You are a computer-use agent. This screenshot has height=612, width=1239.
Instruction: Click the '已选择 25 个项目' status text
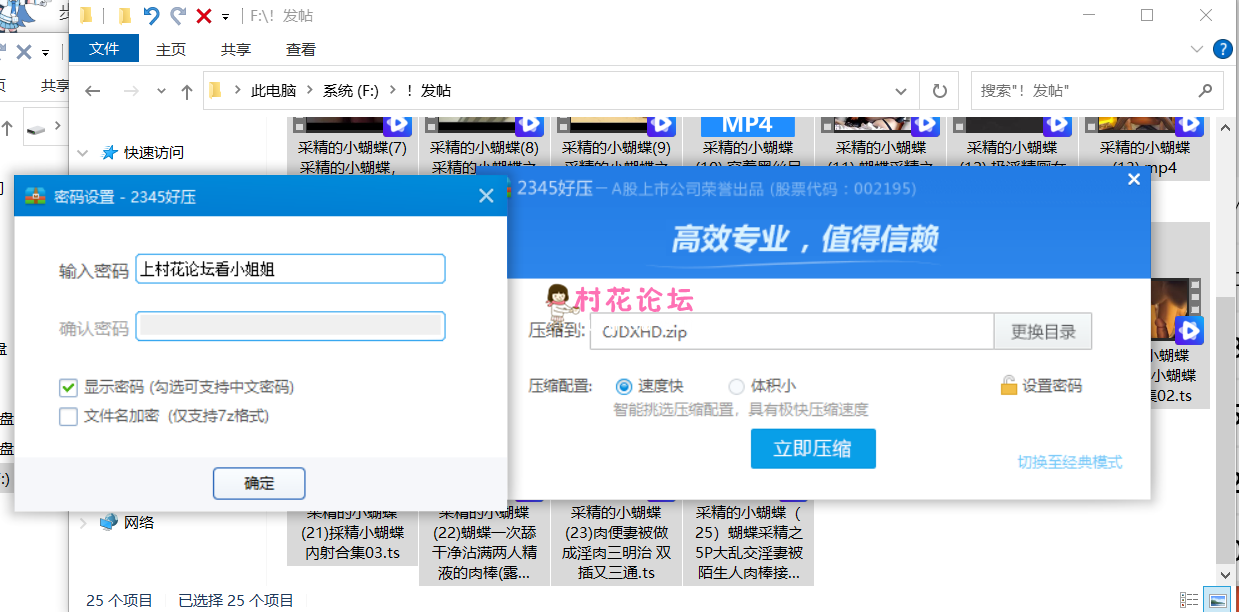click(236, 600)
